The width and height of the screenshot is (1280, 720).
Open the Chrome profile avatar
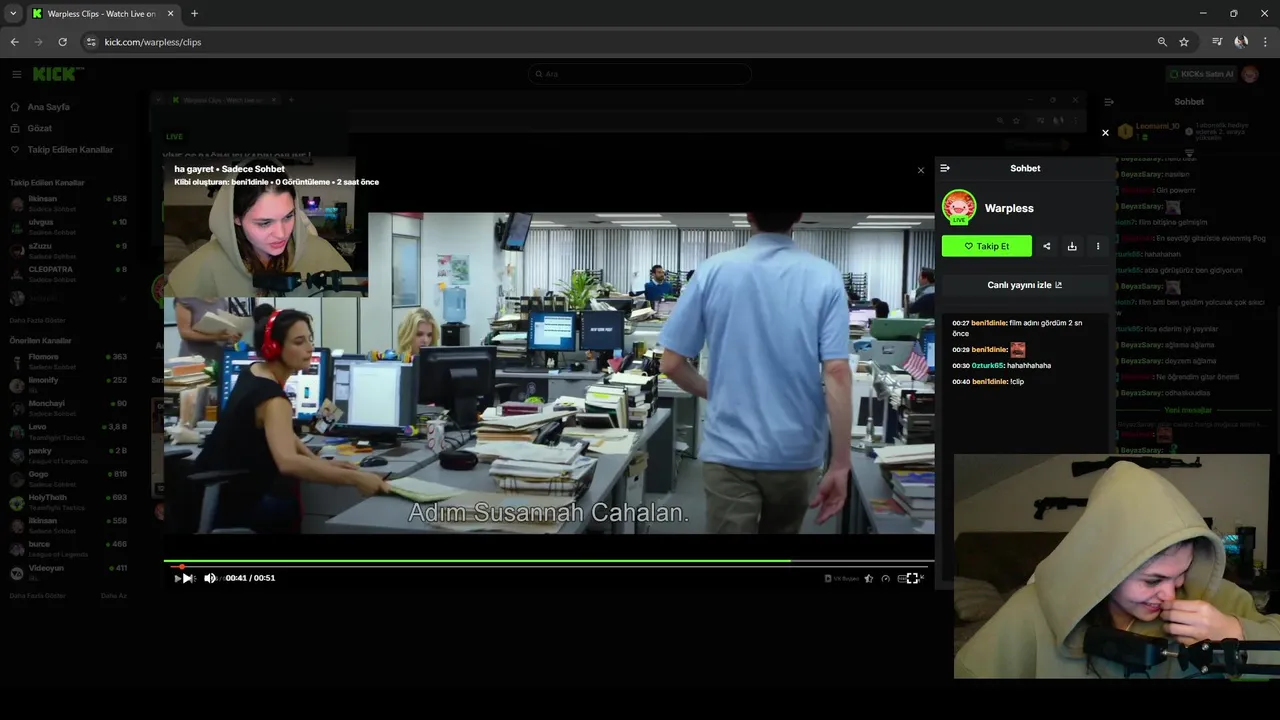(1241, 42)
